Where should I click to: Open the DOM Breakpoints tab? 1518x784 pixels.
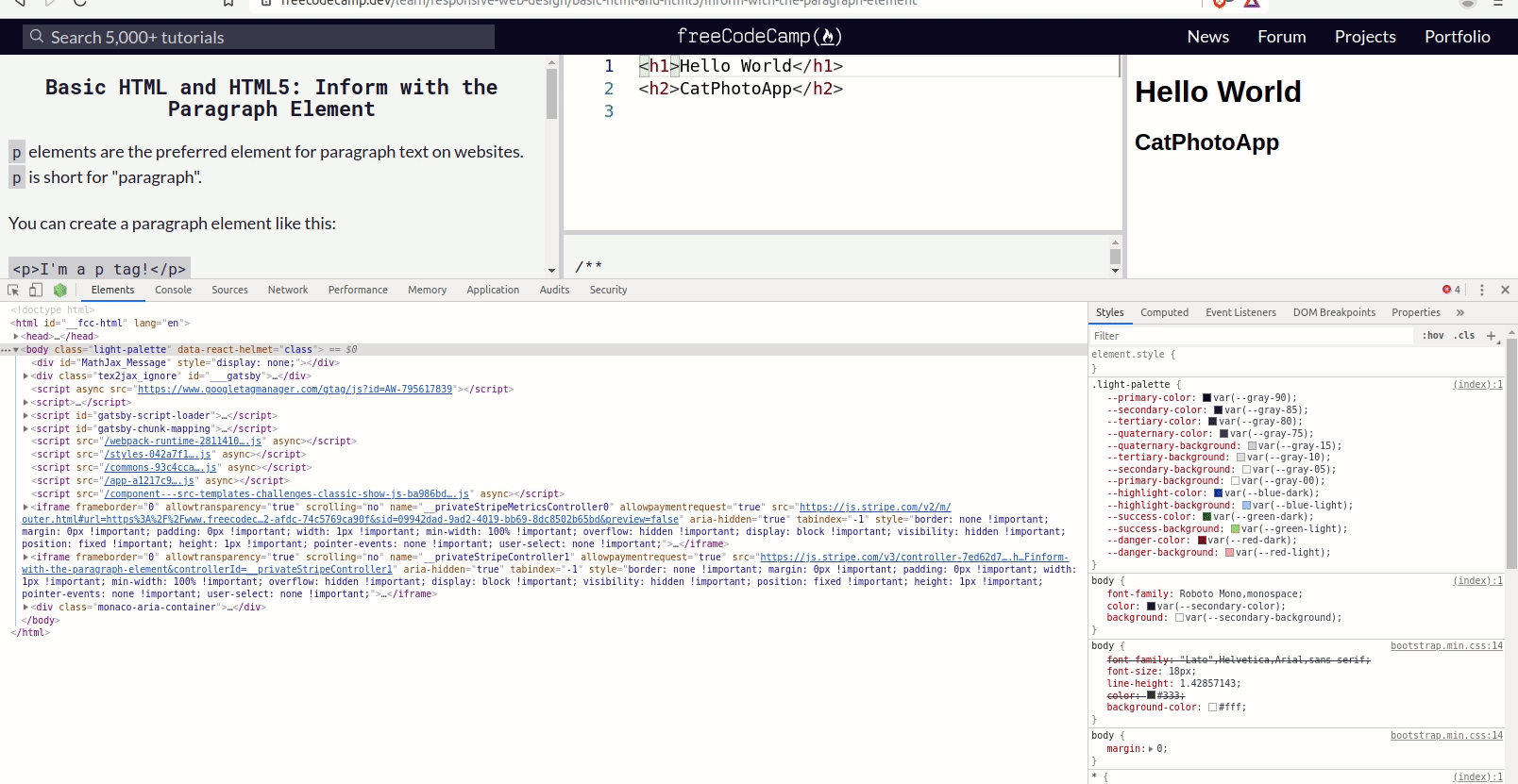pyautogui.click(x=1334, y=312)
